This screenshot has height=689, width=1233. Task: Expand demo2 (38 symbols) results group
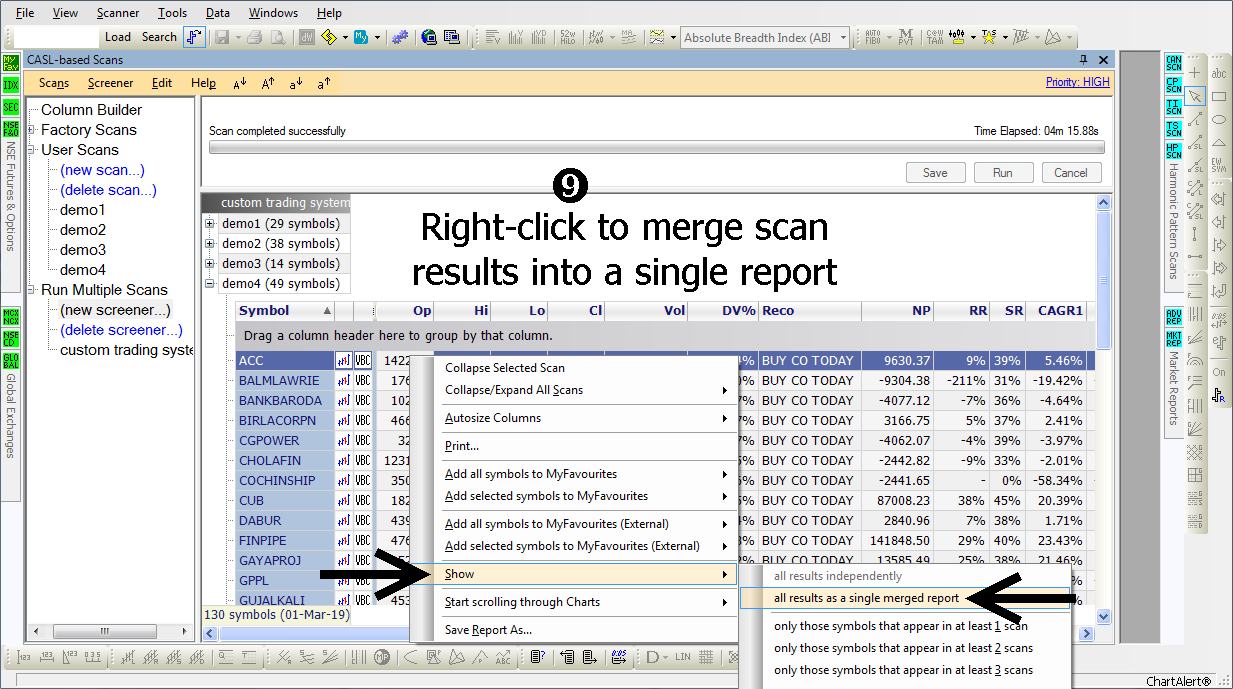pos(210,244)
